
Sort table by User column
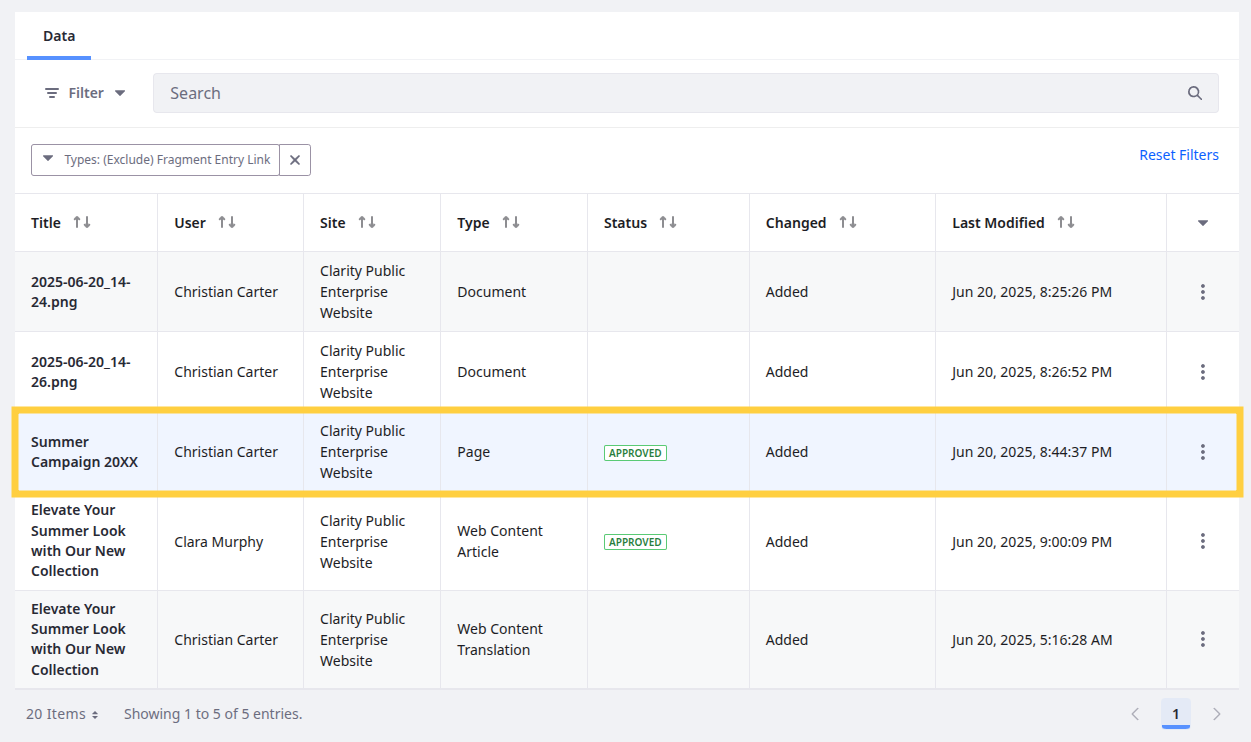[x=227, y=223]
